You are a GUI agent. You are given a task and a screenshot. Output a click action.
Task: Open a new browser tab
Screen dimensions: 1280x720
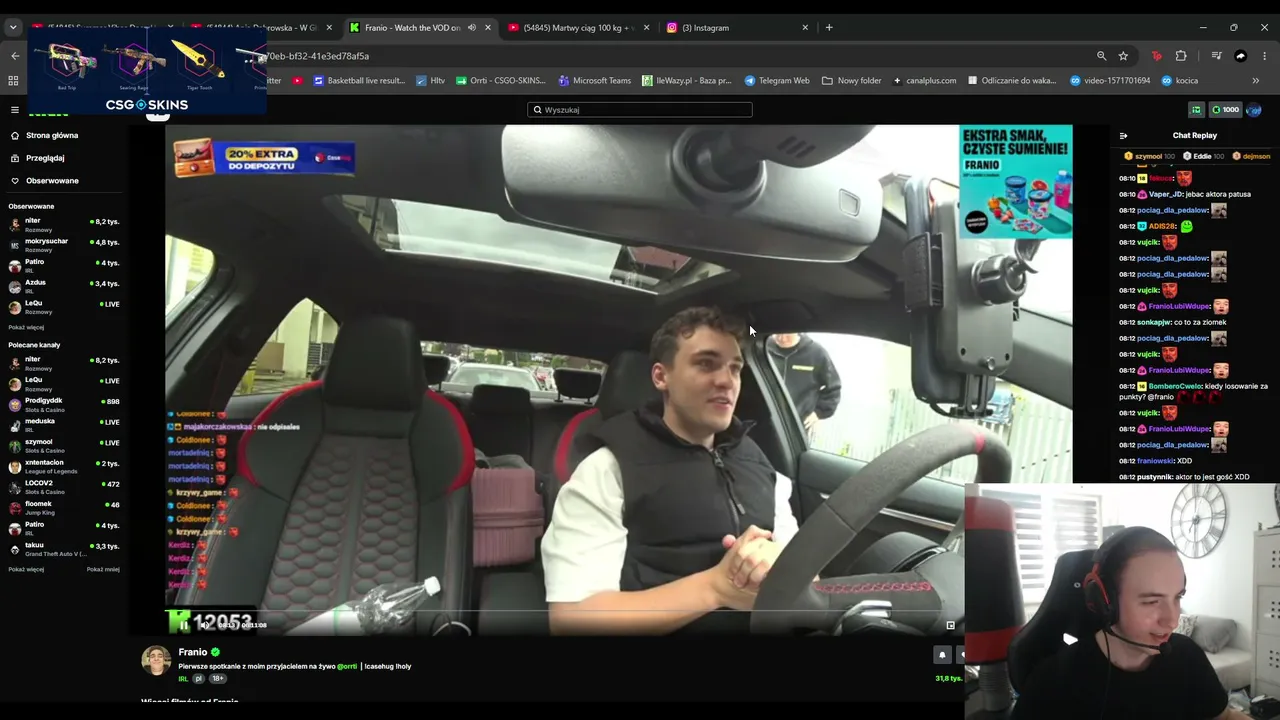click(x=829, y=28)
